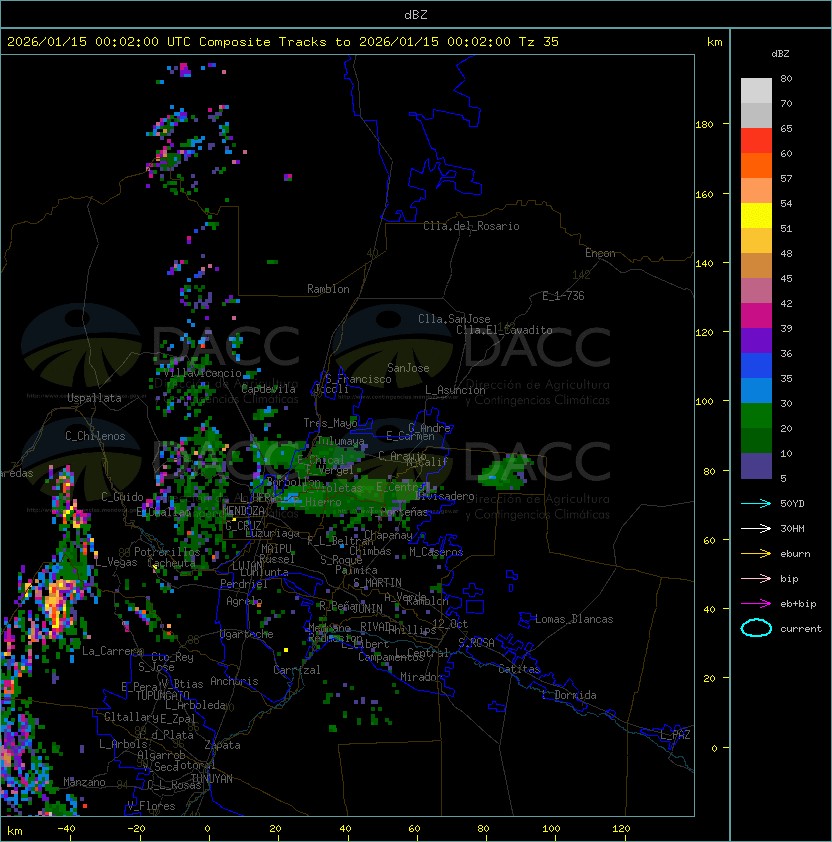Select the slate 5-10 dBZ swatch
832x842 pixels.
click(756, 466)
